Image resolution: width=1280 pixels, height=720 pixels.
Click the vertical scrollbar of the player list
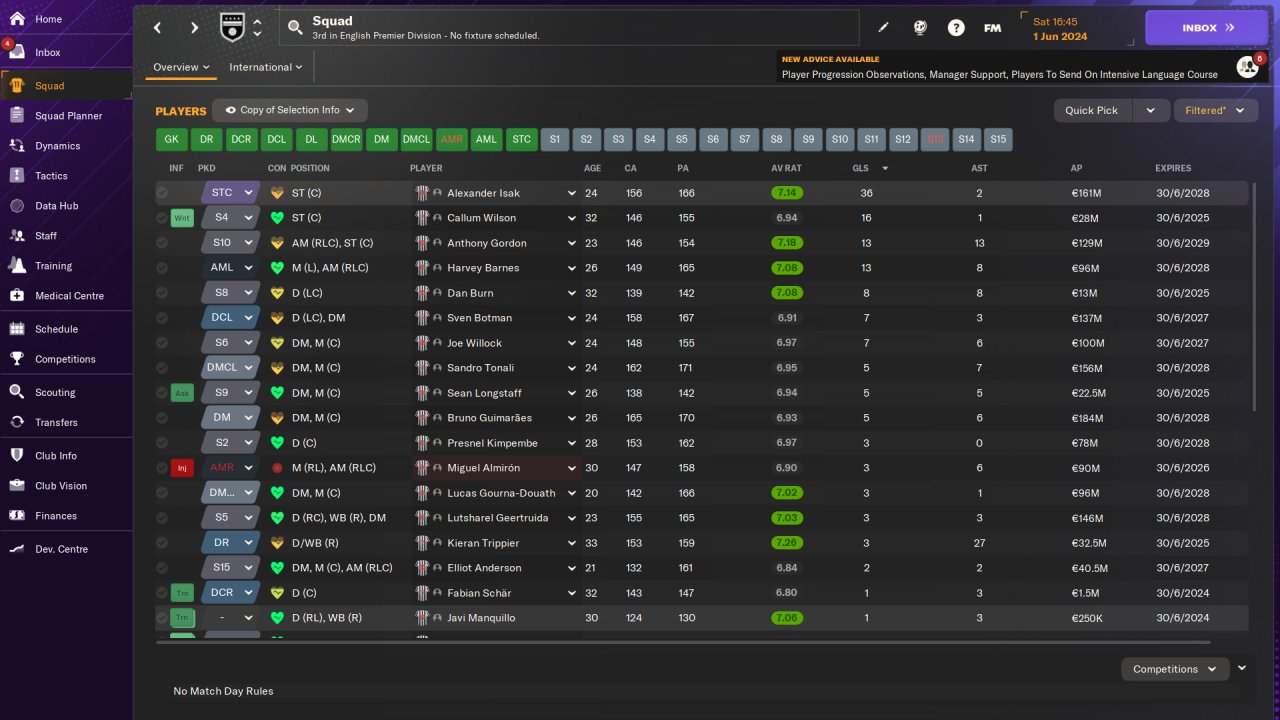point(1254,296)
